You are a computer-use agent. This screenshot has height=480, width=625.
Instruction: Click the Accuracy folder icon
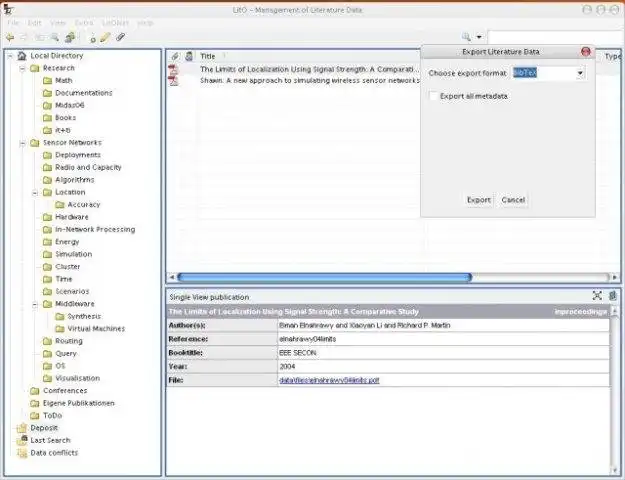click(x=60, y=205)
